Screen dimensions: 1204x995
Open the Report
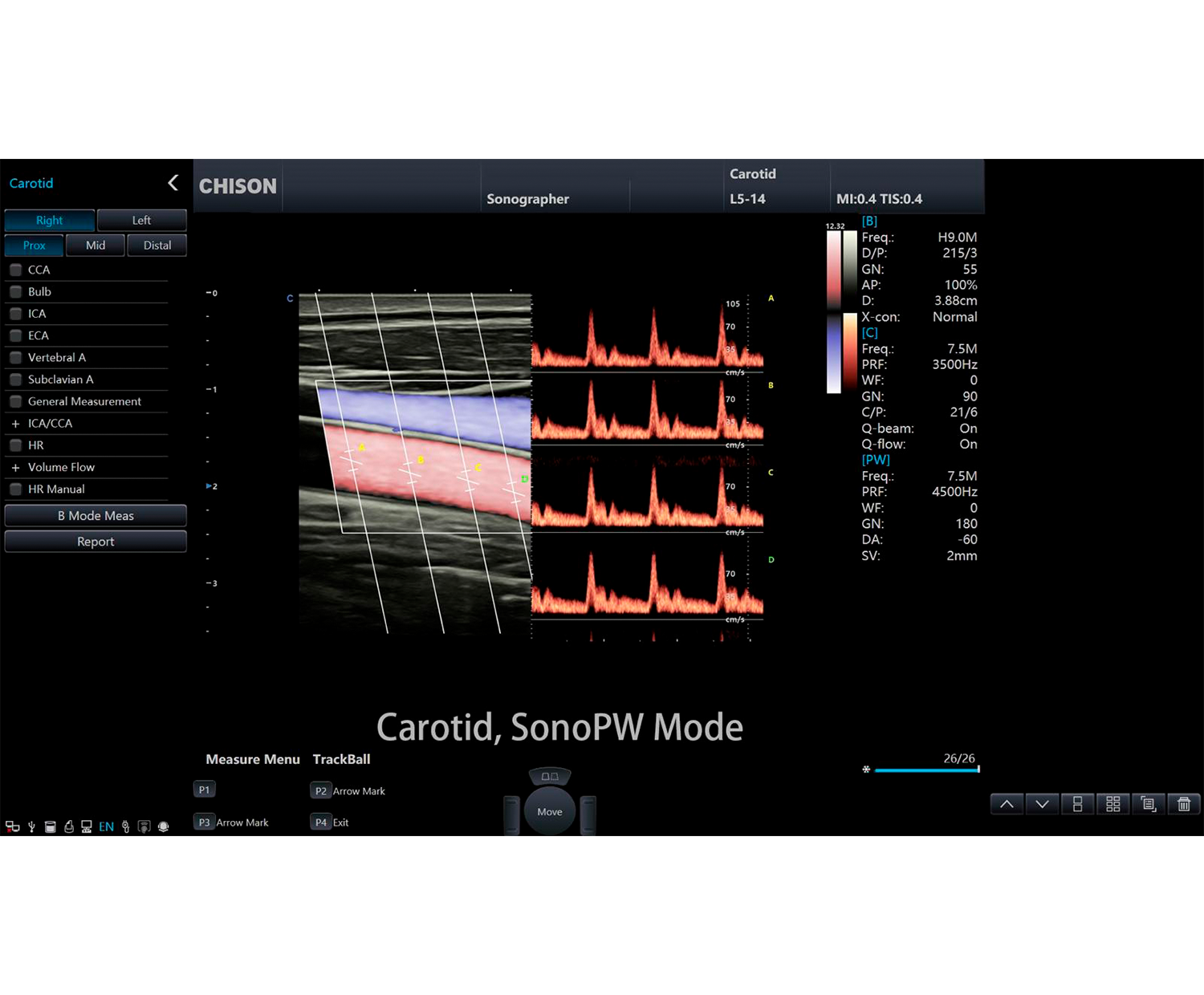coord(96,542)
